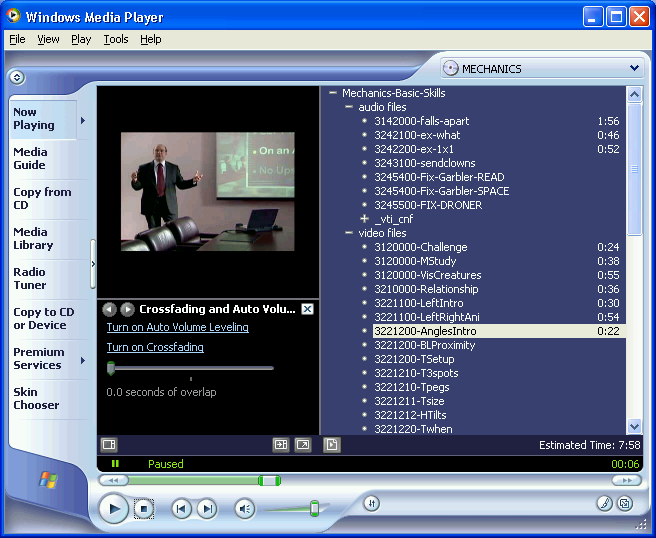Click the seek bar position thumb
Viewport: 656px width, 538px height.
click(x=269, y=481)
